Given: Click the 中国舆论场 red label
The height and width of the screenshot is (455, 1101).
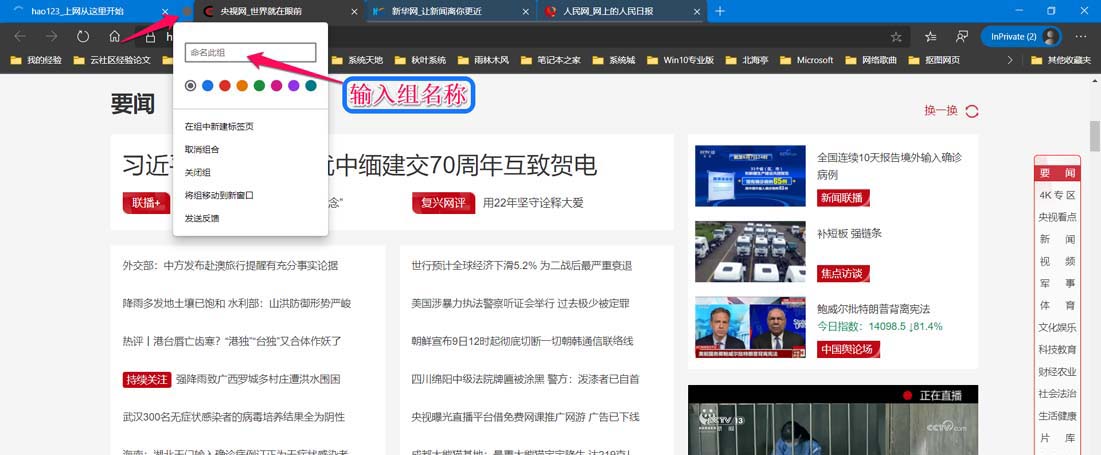Looking at the screenshot, I should click(848, 349).
